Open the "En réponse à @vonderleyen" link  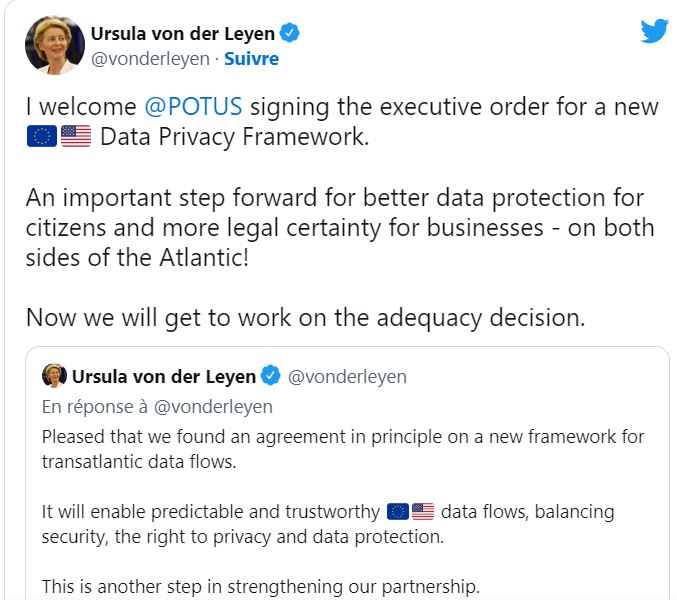tap(157, 407)
